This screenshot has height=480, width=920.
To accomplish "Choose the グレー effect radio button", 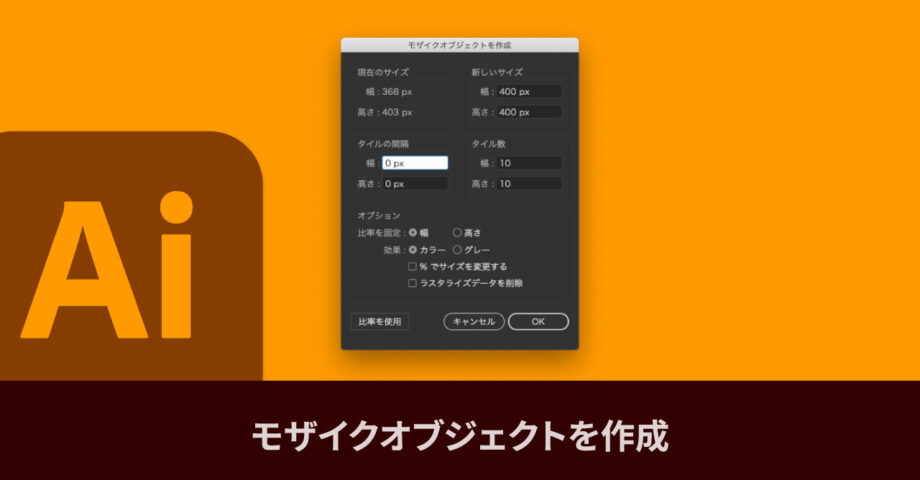I will click(457, 250).
